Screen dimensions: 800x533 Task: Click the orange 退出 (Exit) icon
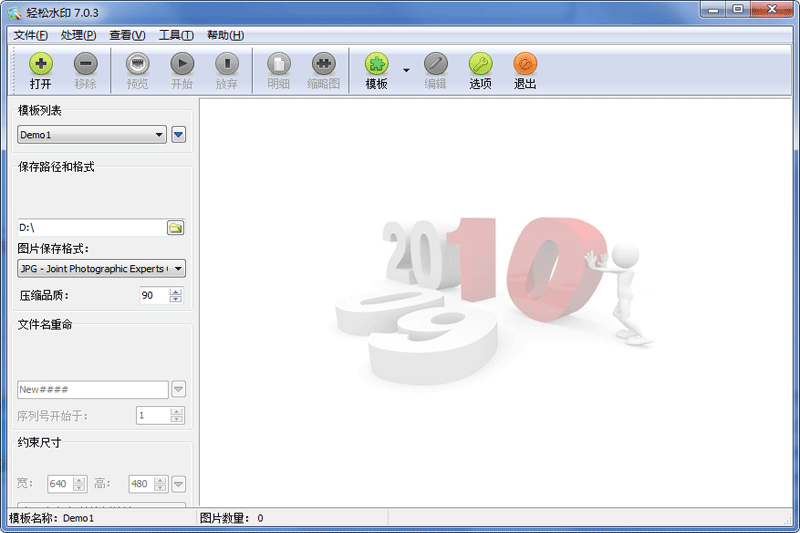point(525,64)
